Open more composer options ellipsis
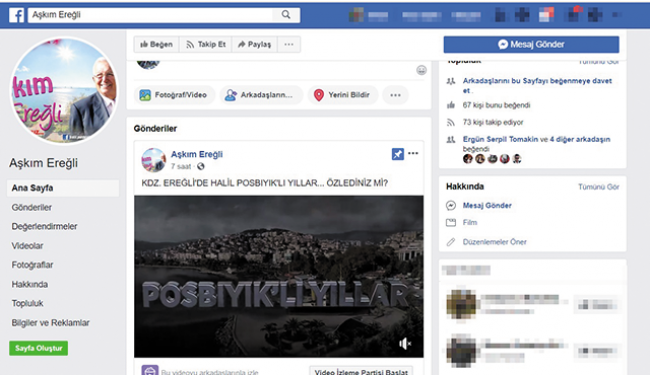This screenshot has width=650, height=375. [x=395, y=95]
